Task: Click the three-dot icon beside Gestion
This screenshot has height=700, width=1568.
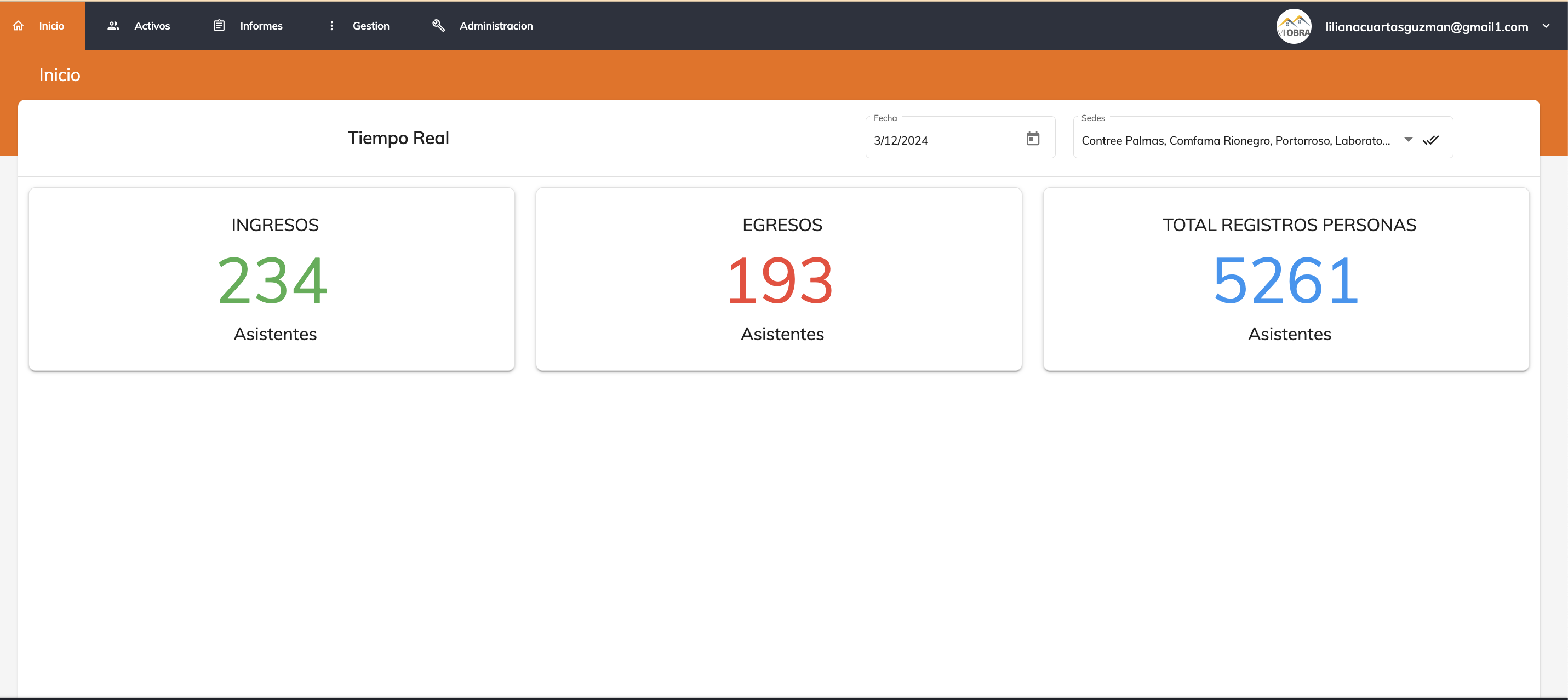Action: pos(332,26)
